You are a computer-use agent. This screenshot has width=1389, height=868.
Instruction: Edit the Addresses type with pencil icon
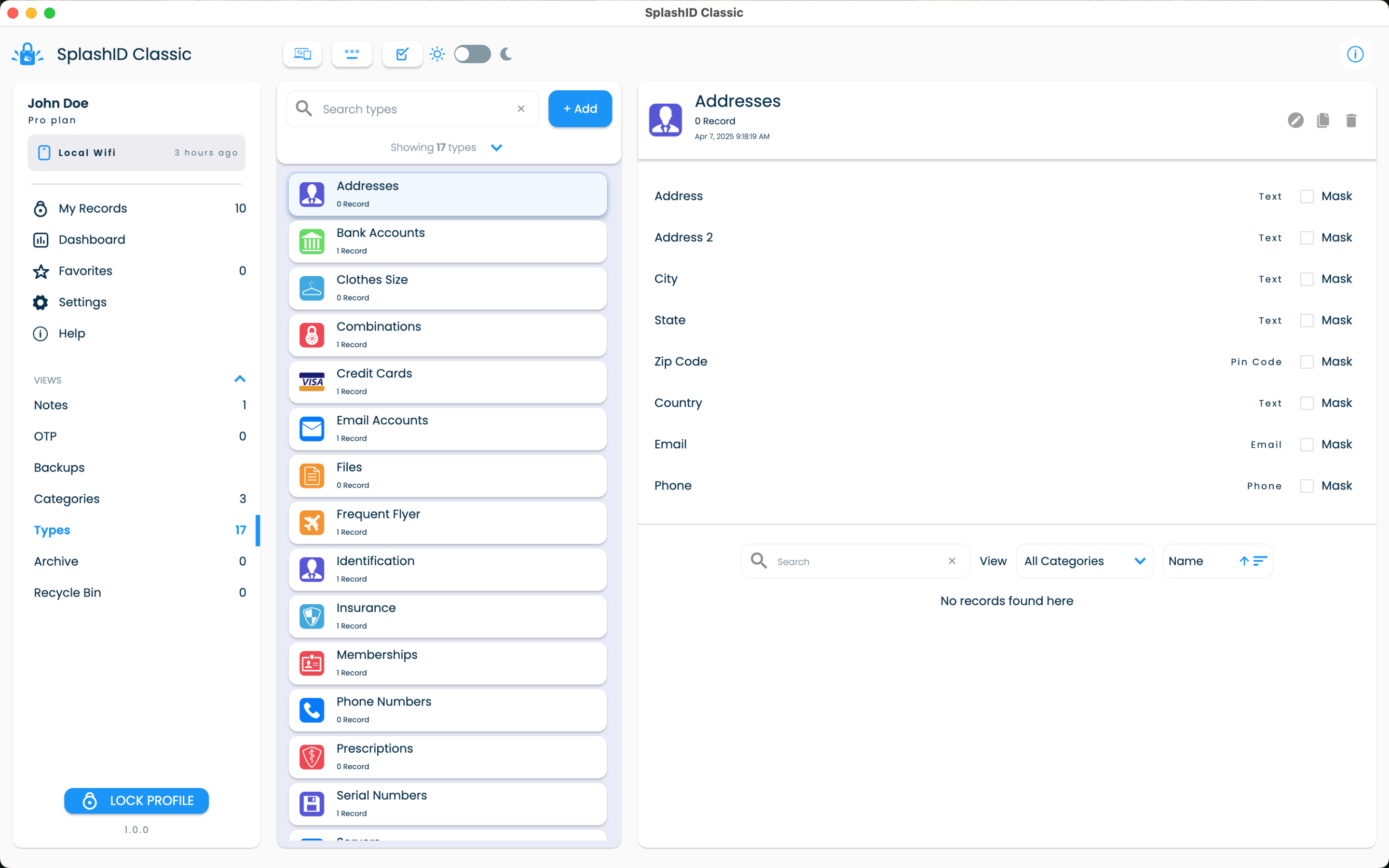(x=1295, y=120)
